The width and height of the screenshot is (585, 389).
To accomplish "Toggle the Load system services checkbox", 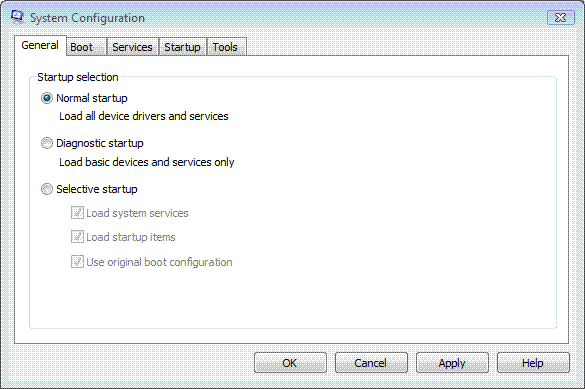I will click(x=77, y=213).
